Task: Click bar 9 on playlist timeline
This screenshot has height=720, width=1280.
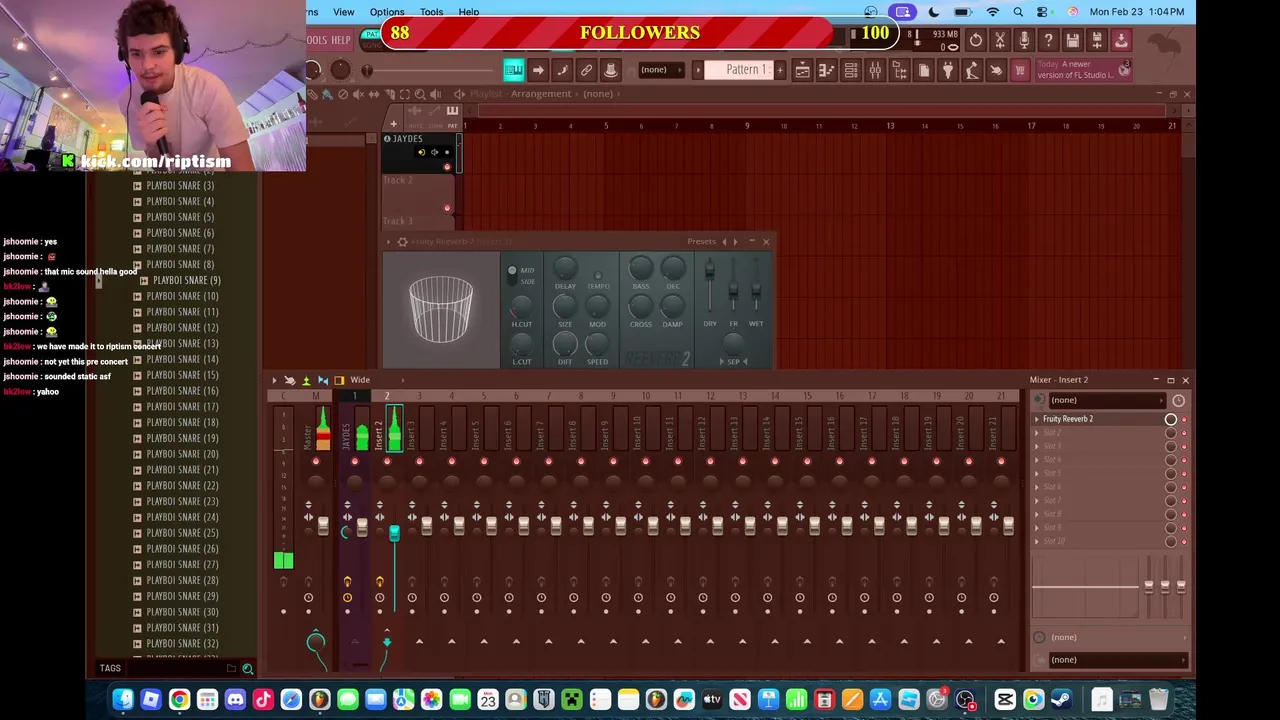Action: point(747,126)
